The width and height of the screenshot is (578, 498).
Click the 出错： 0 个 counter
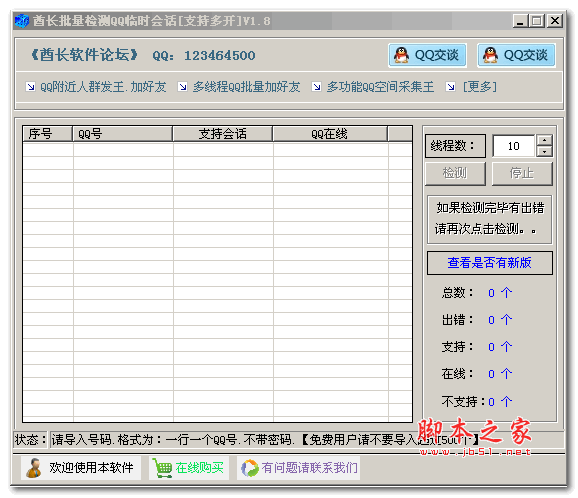[477, 320]
